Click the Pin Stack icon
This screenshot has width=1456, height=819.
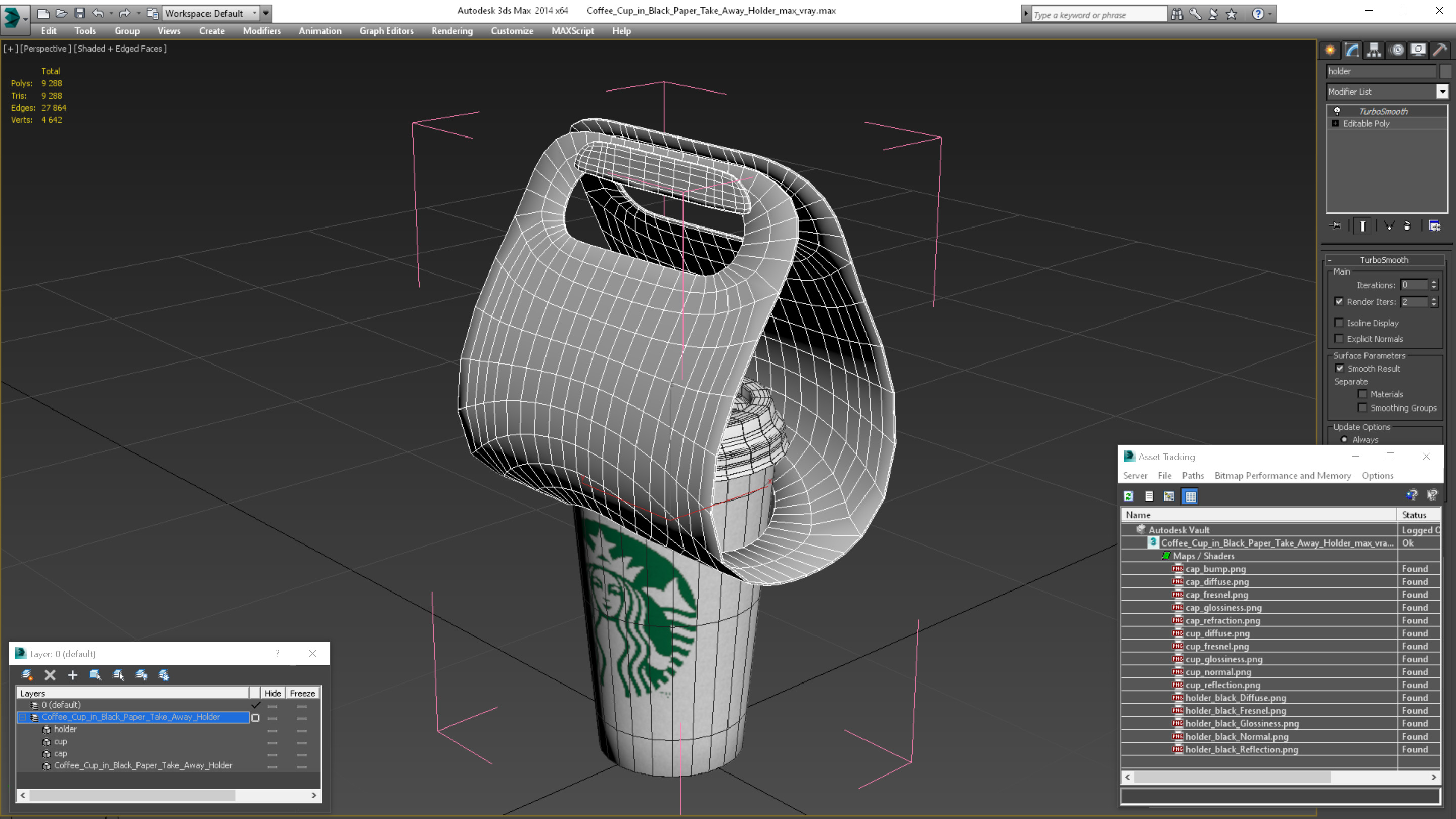click(1336, 225)
